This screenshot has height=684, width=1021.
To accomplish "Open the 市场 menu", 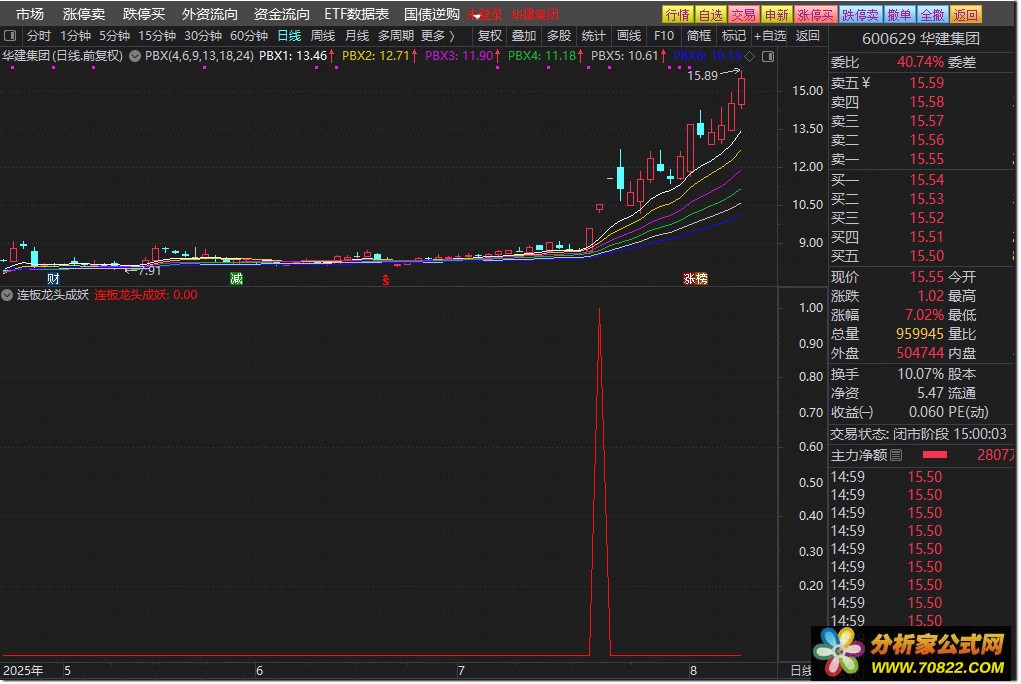I will point(30,14).
